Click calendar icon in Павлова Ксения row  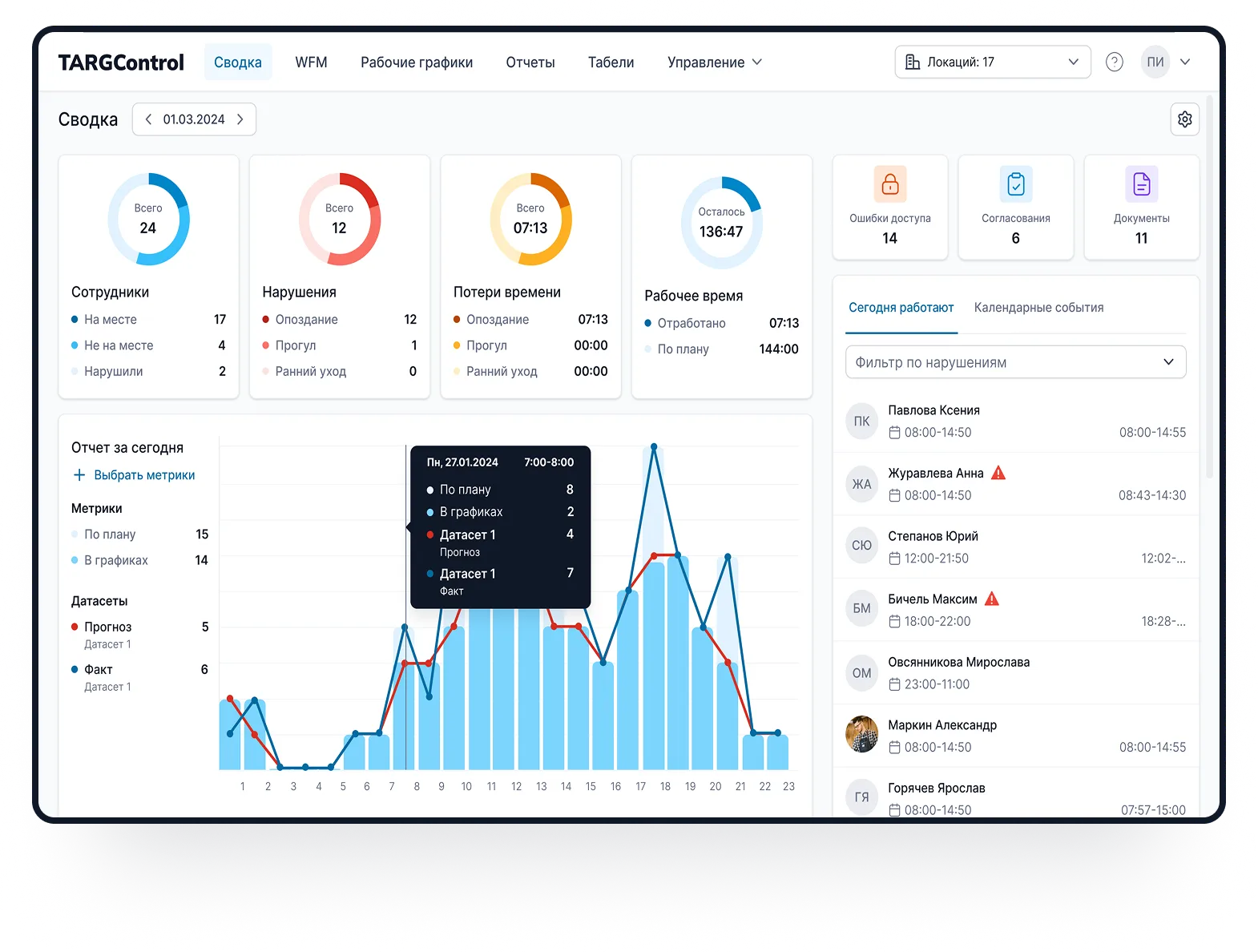click(894, 433)
